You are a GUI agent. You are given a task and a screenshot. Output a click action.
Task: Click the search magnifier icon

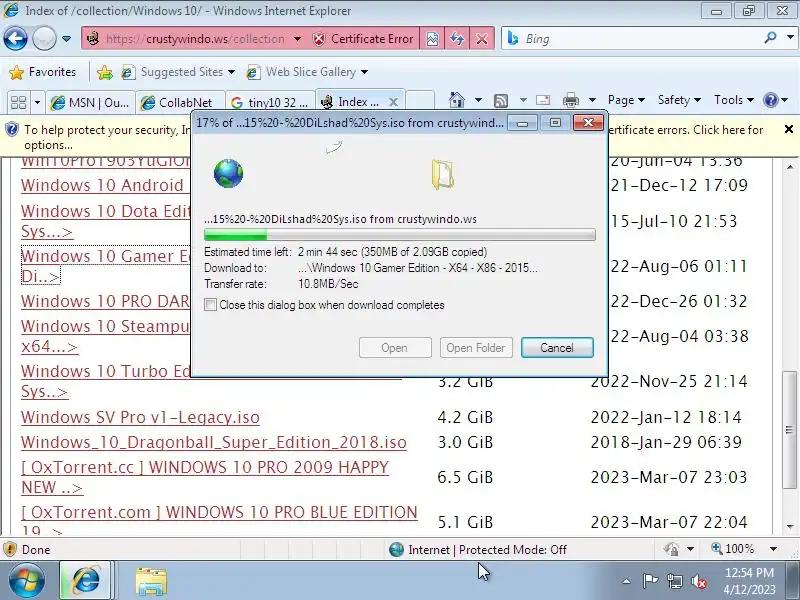[x=770, y=37]
